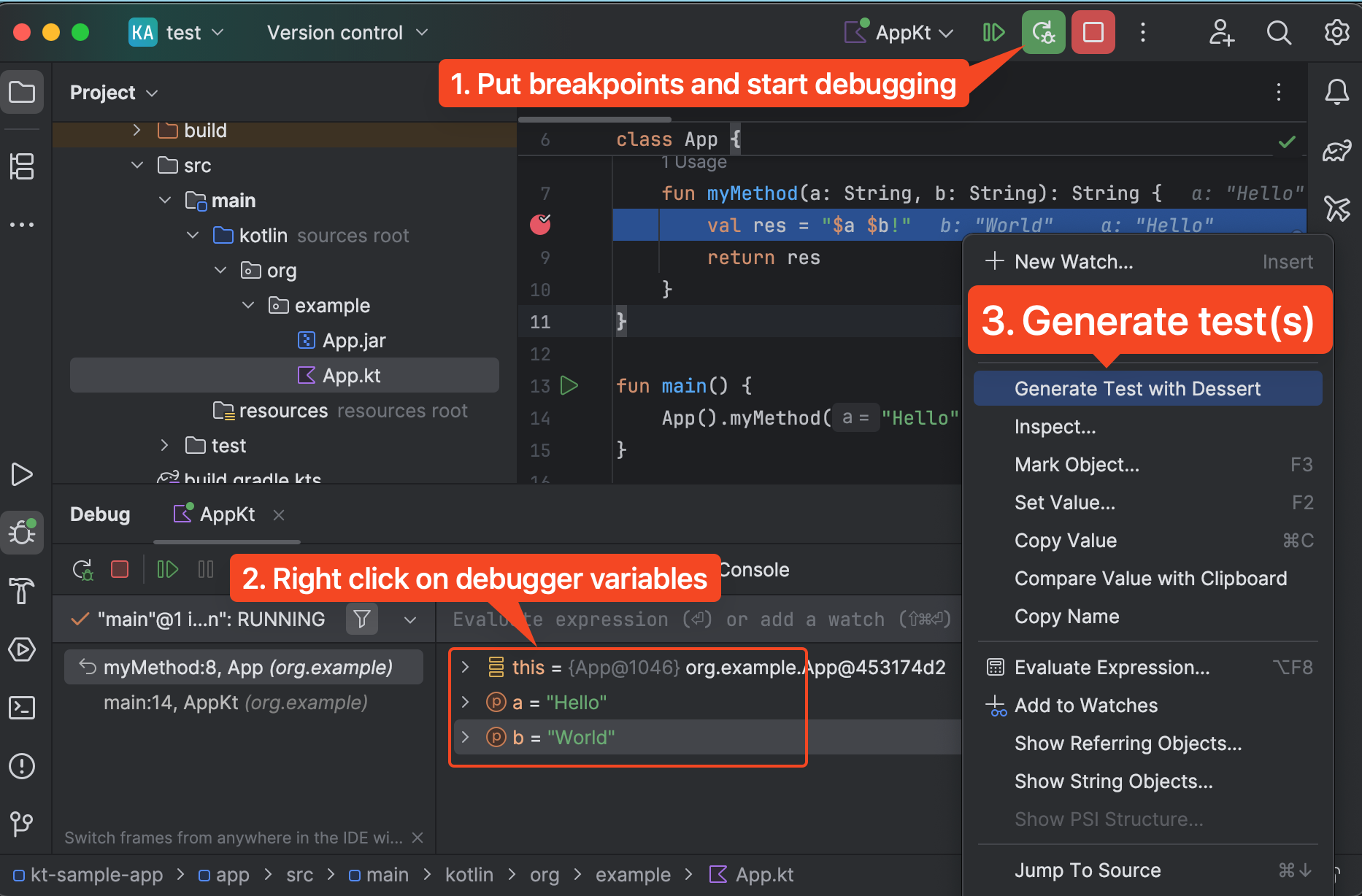Toggle the Debug tool window bug icon
The image size is (1362, 896).
click(x=22, y=532)
